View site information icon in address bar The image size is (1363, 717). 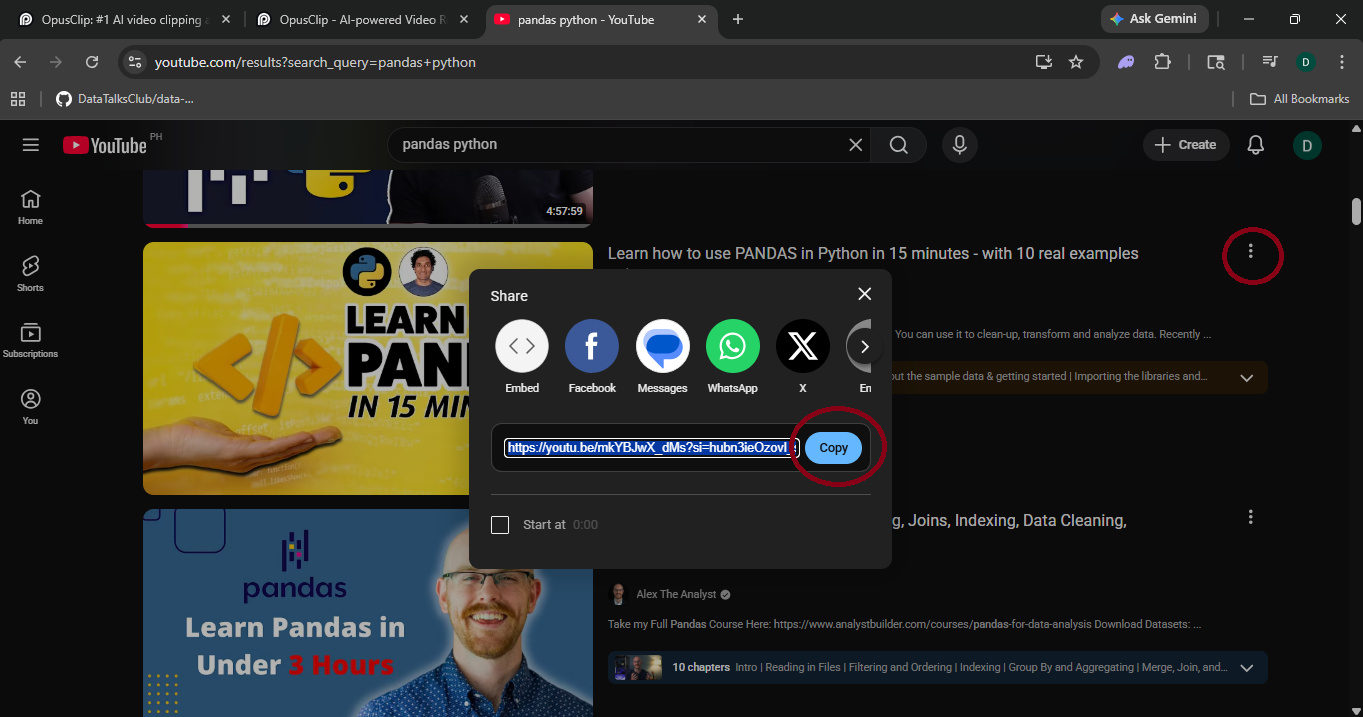pyautogui.click(x=135, y=62)
